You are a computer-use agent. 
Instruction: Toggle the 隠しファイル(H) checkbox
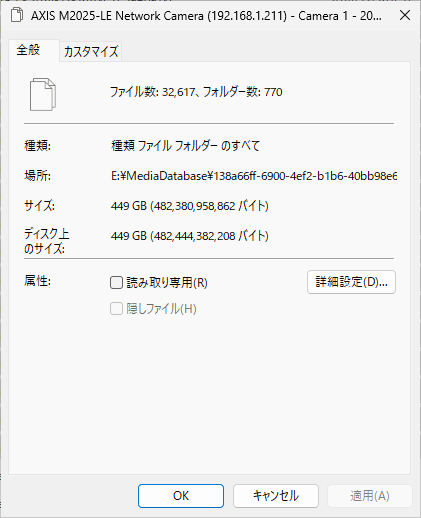[x=116, y=309]
